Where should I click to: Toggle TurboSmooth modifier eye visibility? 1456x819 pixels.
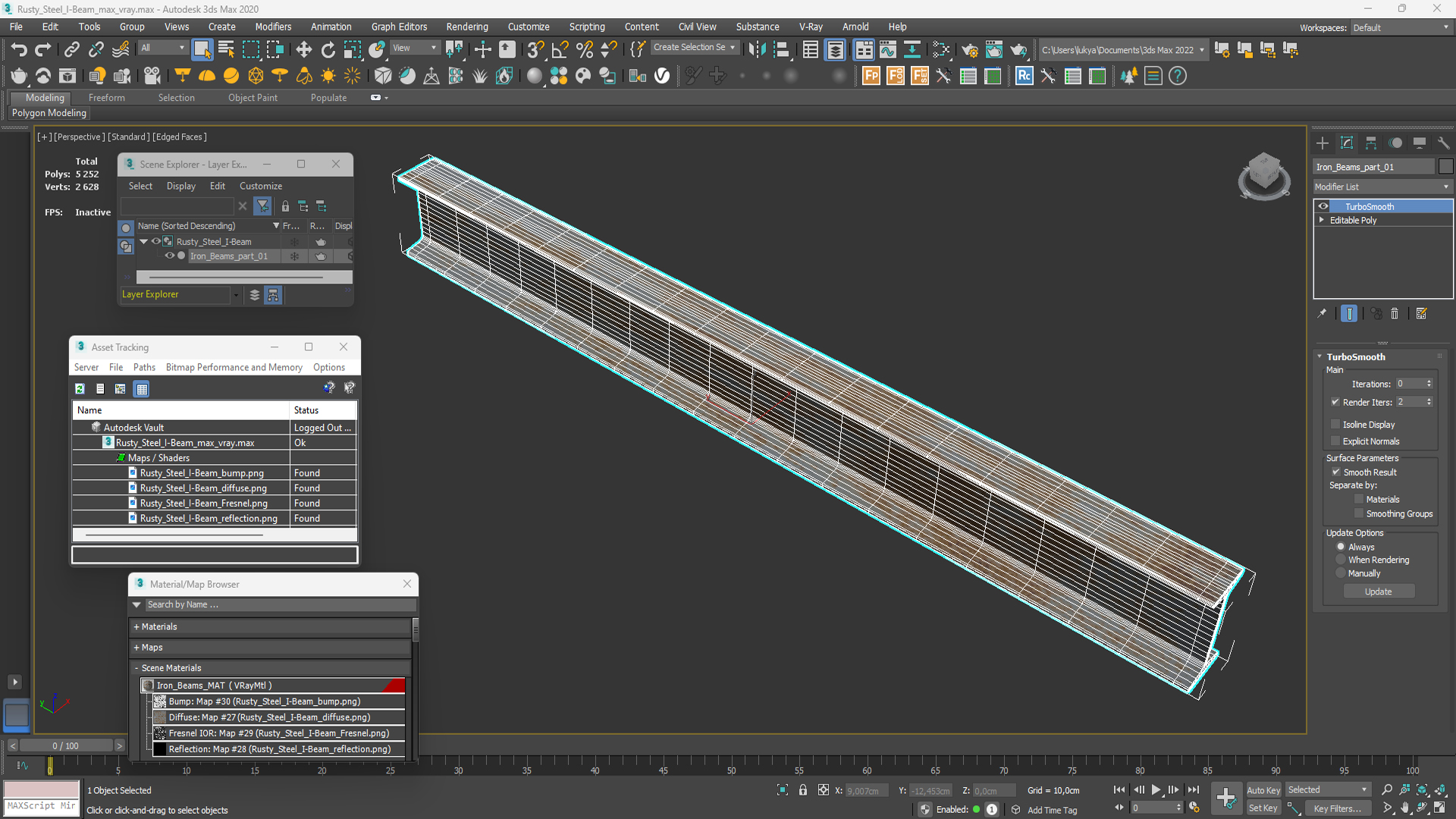(1323, 206)
